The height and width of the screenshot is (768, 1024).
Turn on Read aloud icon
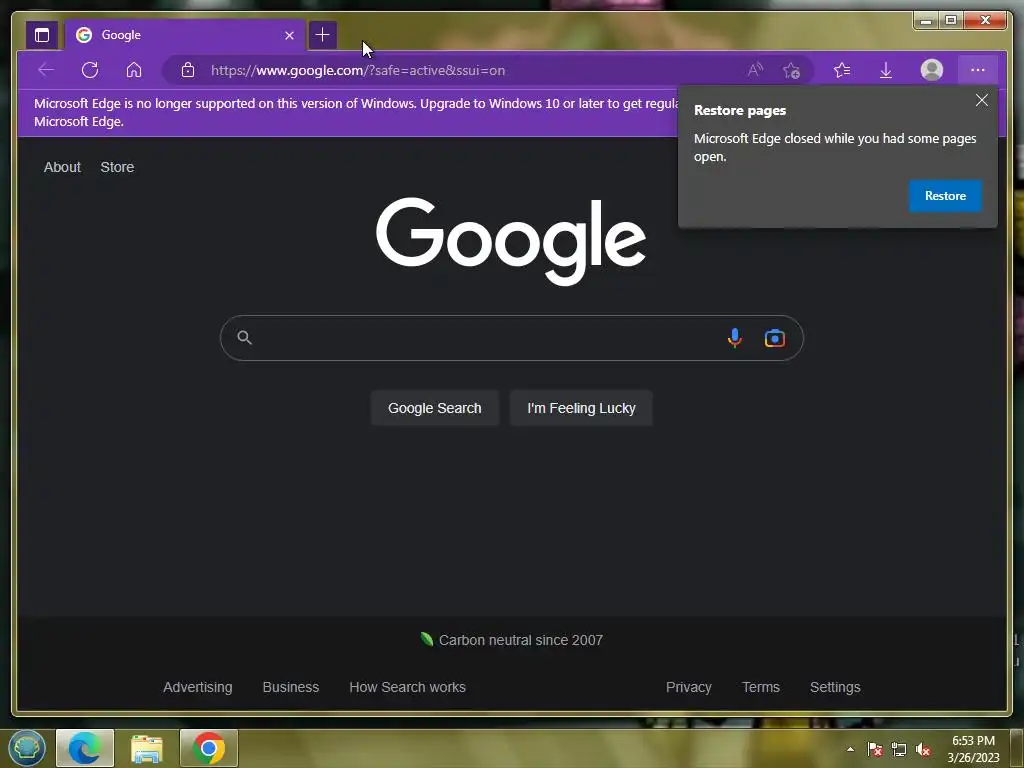pyautogui.click(x=756, y=70)
